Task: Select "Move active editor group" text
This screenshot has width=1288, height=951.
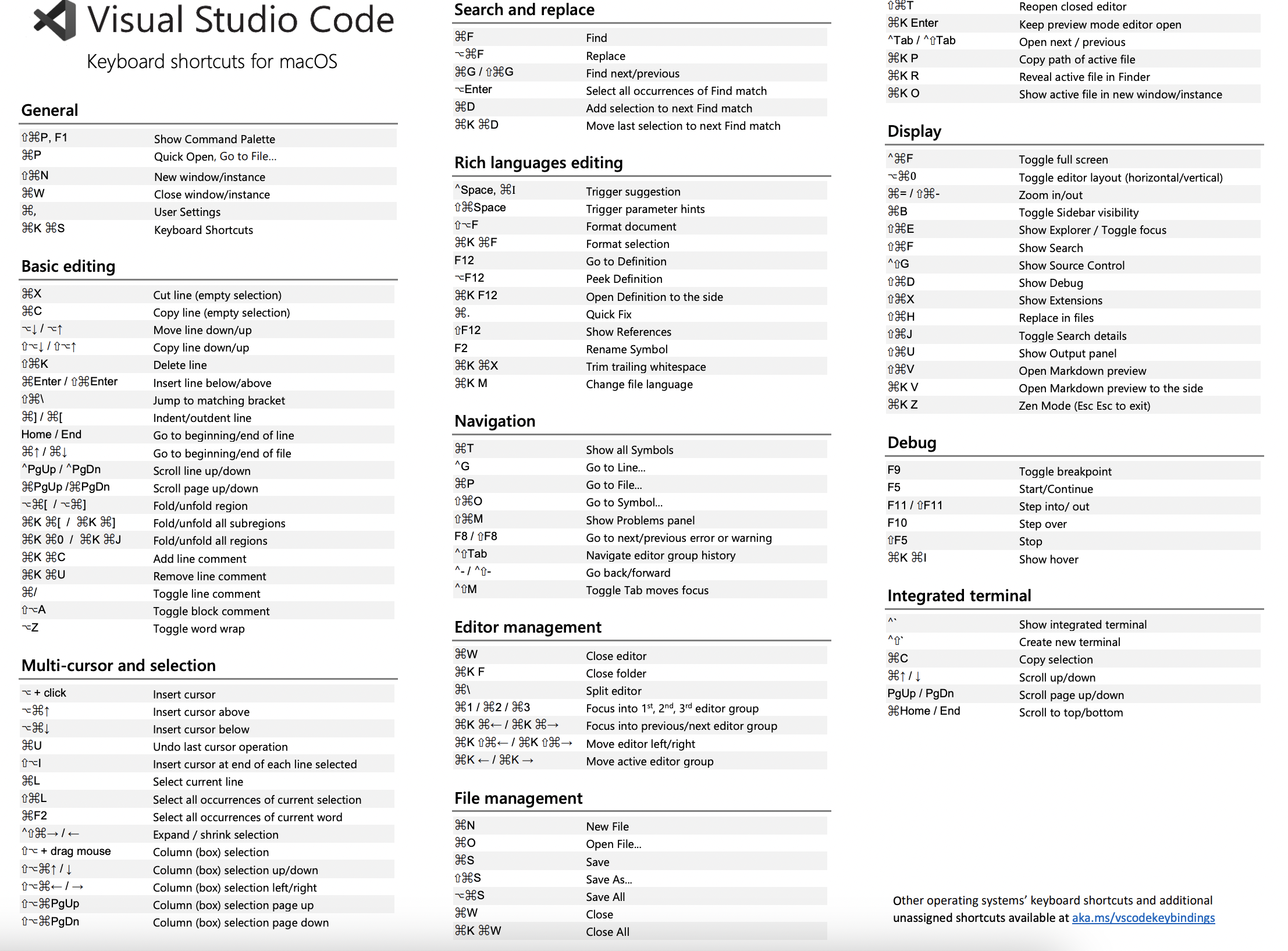Action: 650,761
